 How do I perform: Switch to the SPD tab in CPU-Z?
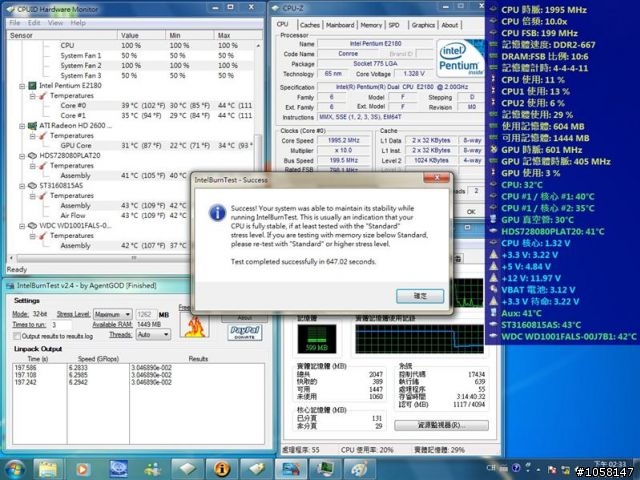(x=394, y=25)
